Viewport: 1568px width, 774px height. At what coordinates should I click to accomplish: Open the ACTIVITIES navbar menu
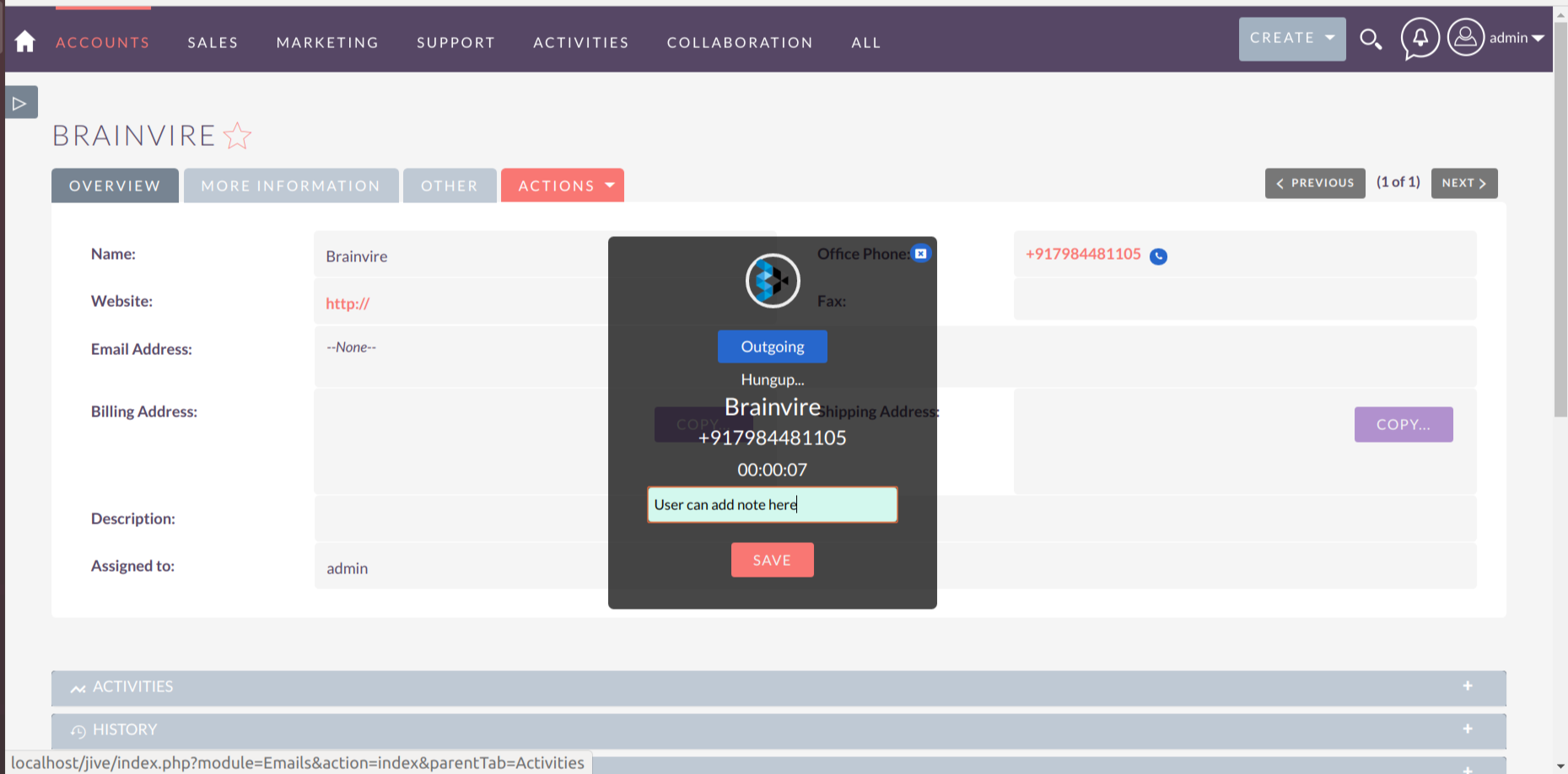click(x=581, y=42)
